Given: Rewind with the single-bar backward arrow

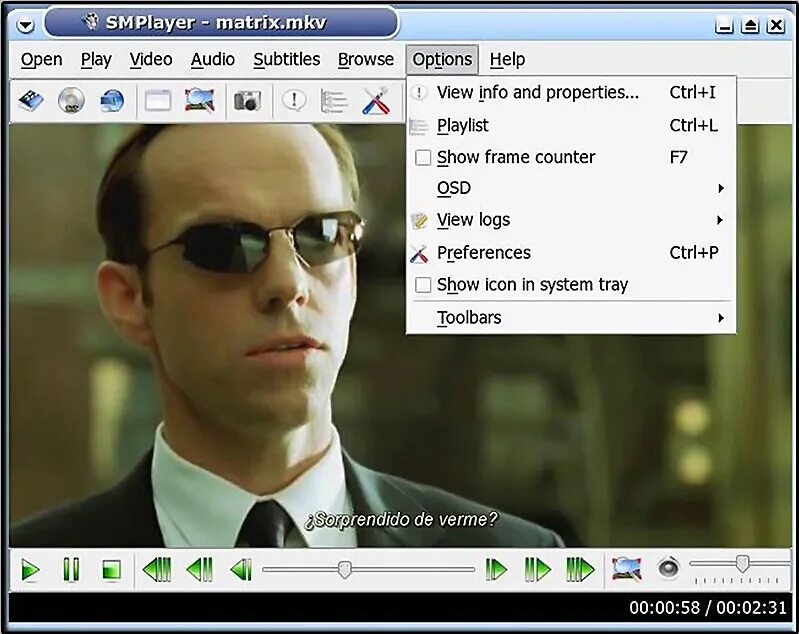Looking at the screenshot, I should pyautogui.click(x=241, y=569).
